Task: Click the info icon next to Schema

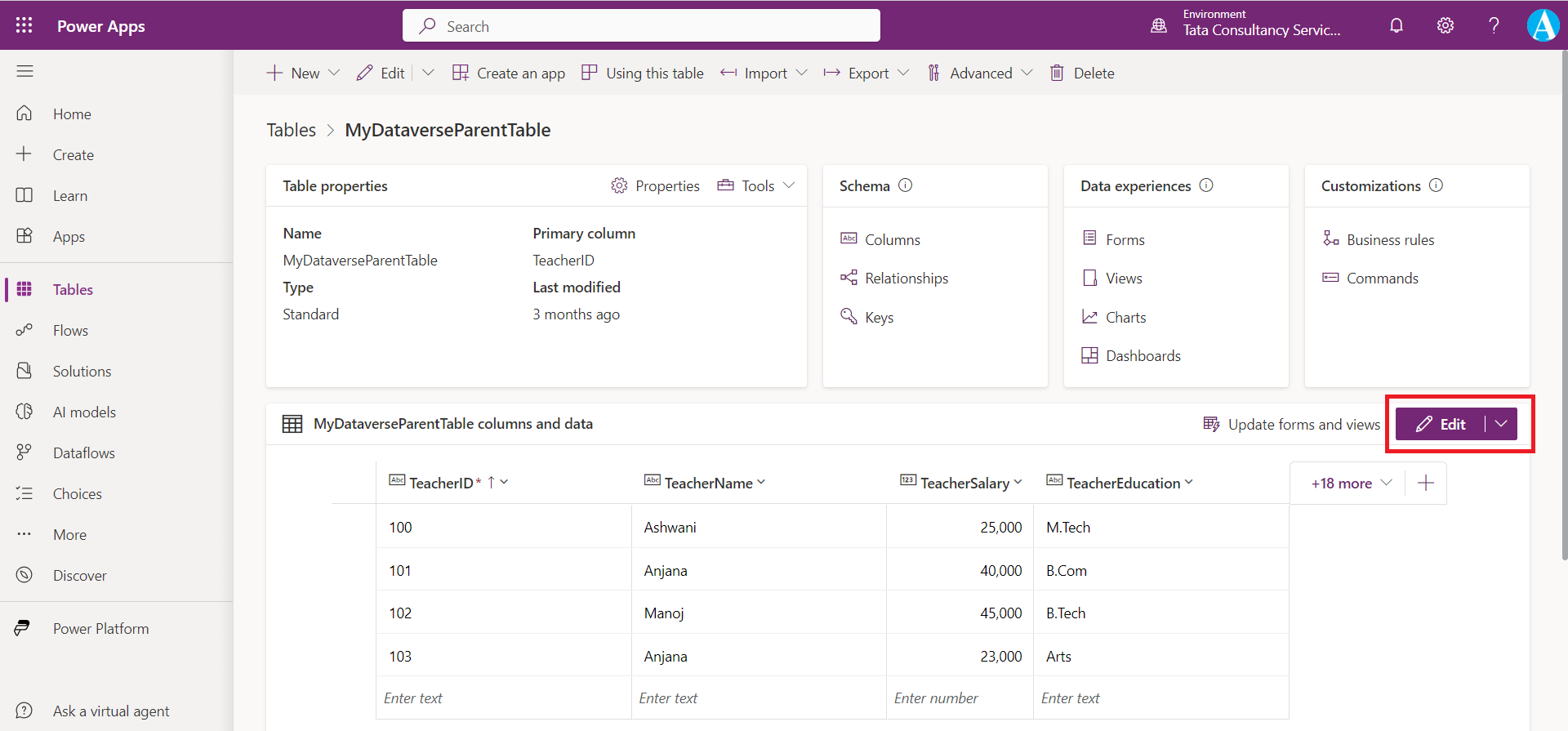Action: click(905, 185)
